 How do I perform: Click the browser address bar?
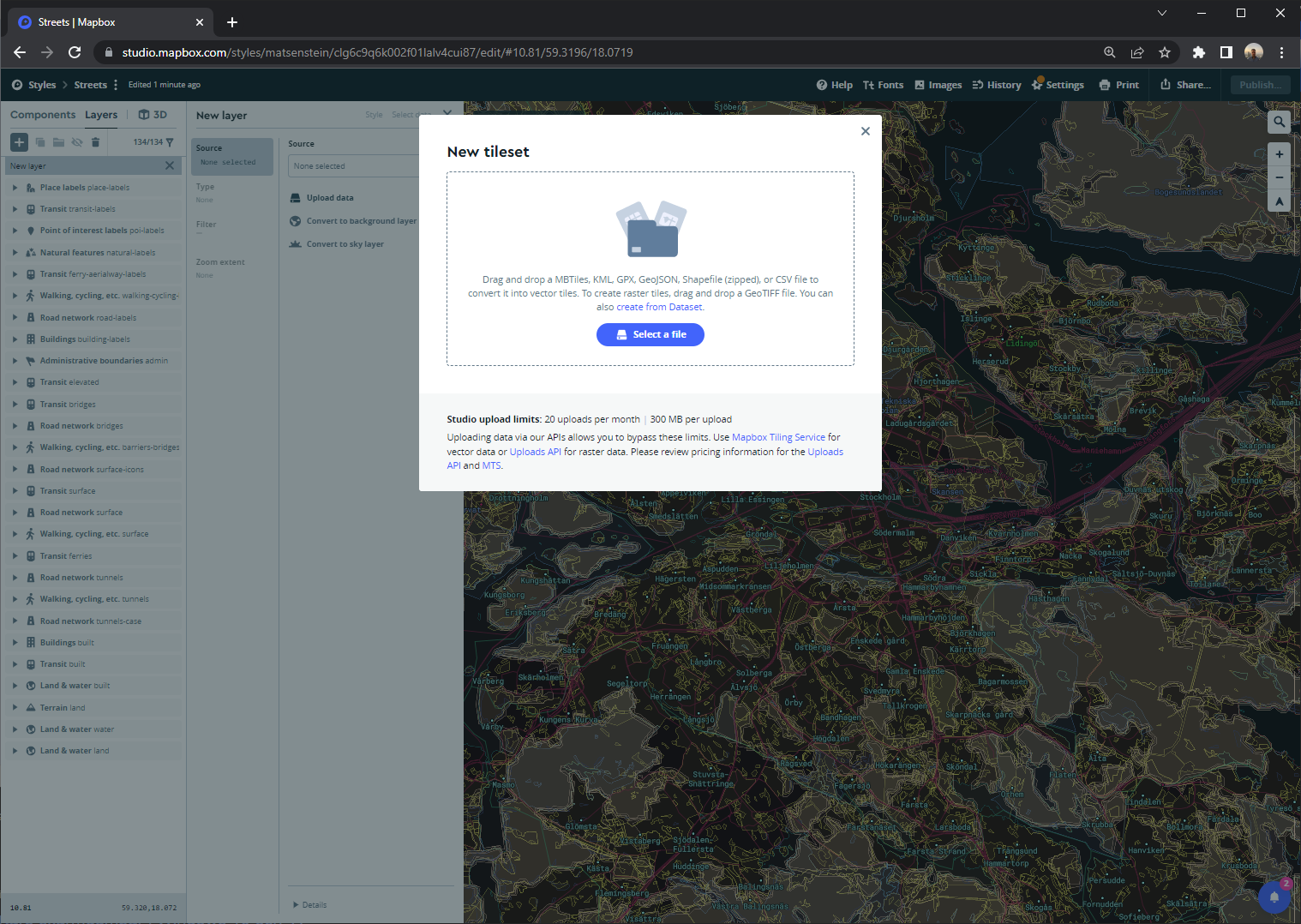pos(600,52)
